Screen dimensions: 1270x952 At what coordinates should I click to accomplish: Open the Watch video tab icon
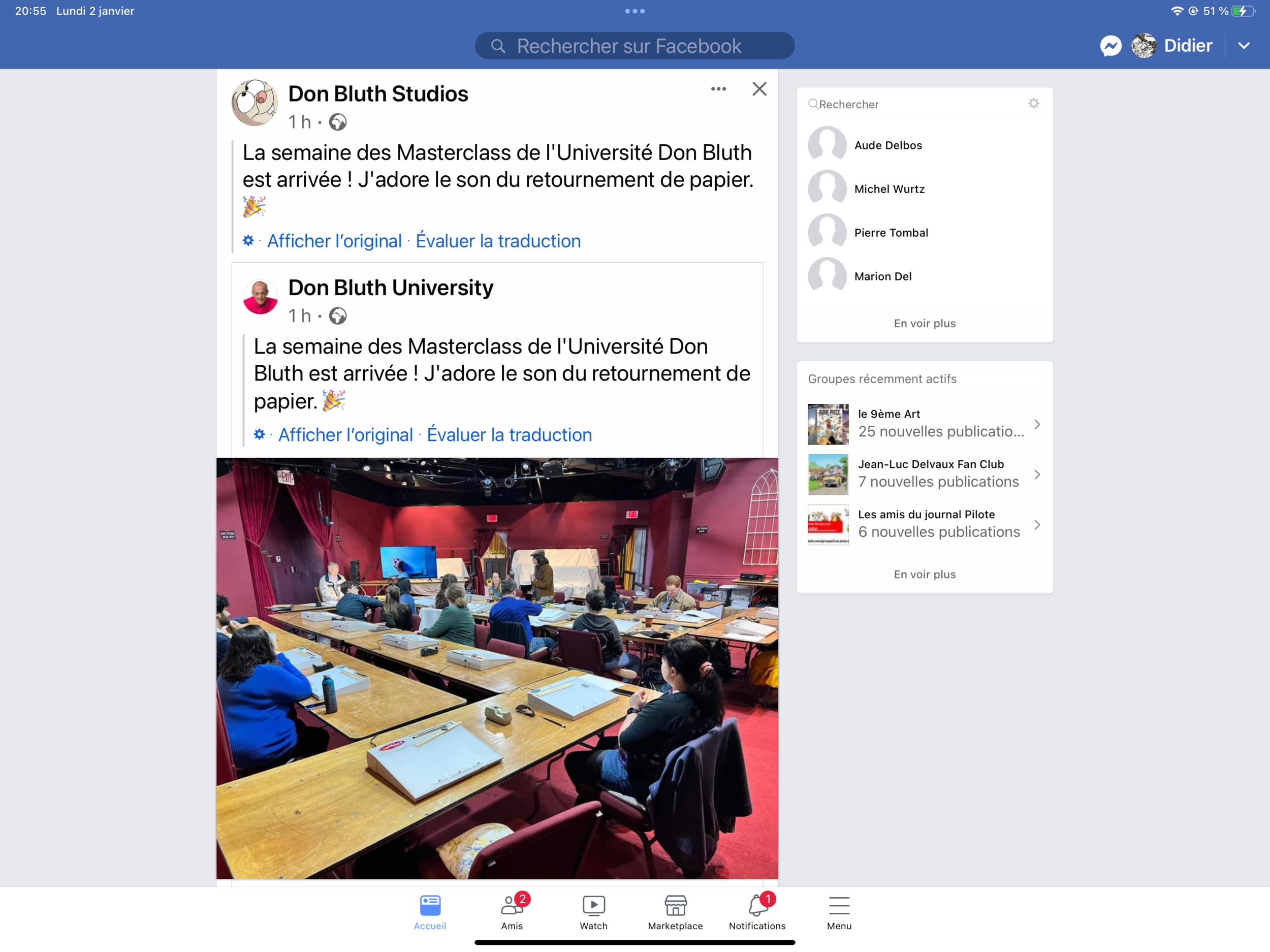[594, 905]
